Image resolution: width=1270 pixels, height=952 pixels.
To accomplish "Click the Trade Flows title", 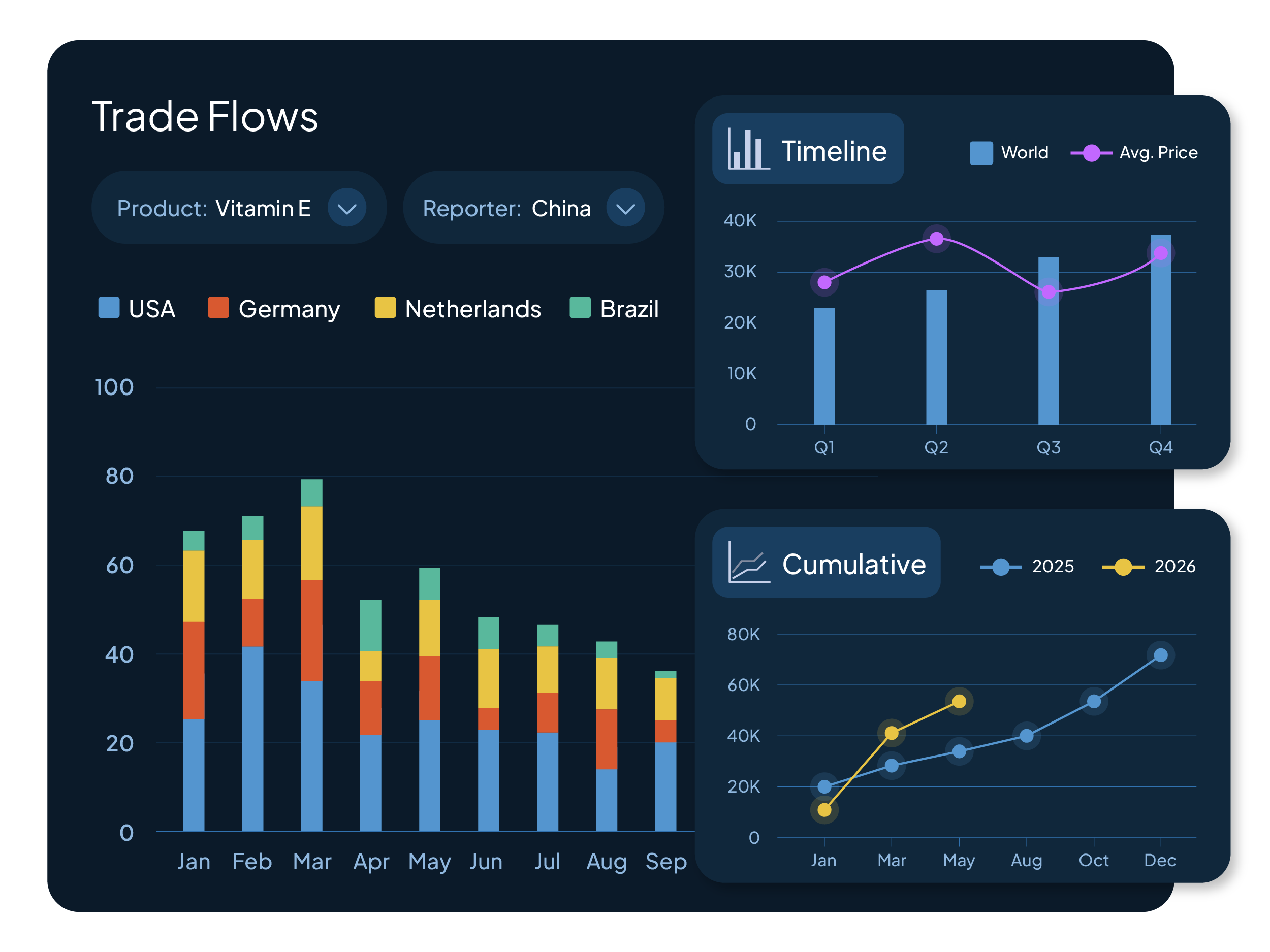I will tap(204, 116).
